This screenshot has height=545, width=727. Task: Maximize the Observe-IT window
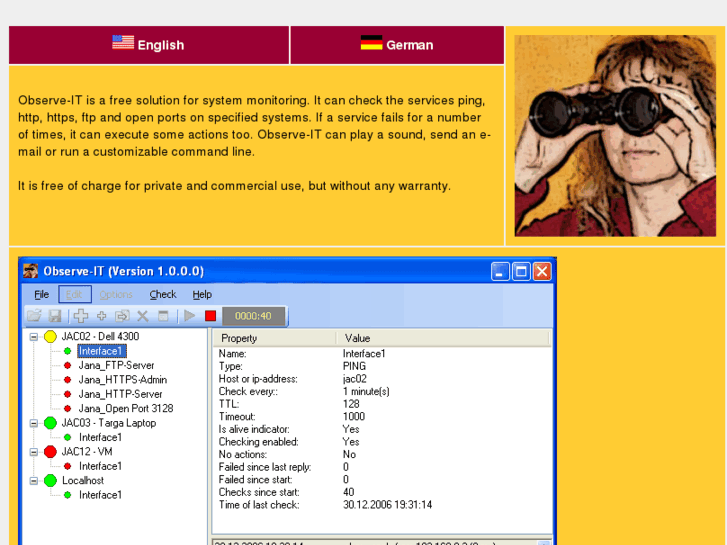[521, 271]
